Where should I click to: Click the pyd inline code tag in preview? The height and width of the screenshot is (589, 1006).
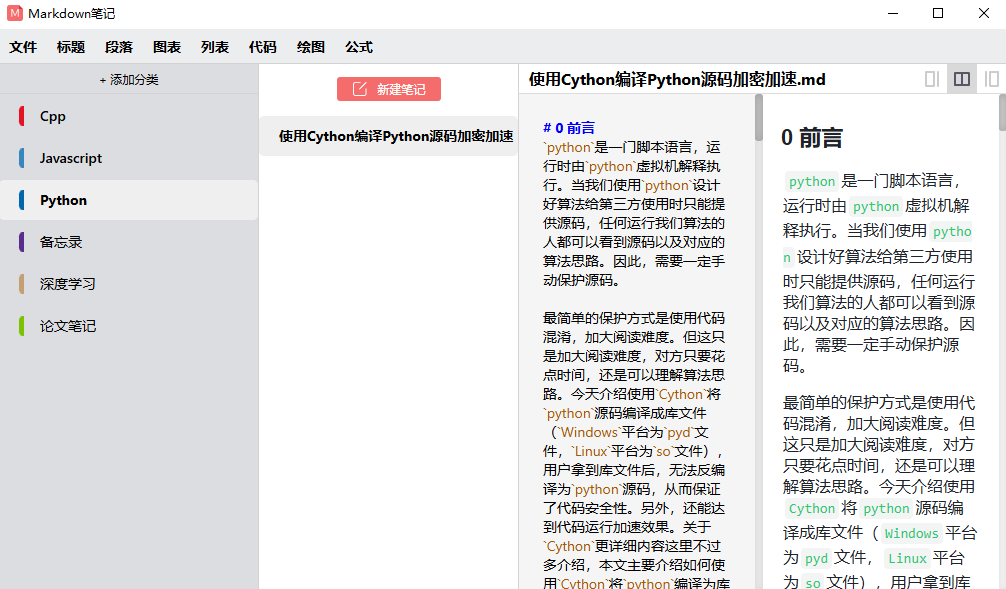(x=816, y=559)
